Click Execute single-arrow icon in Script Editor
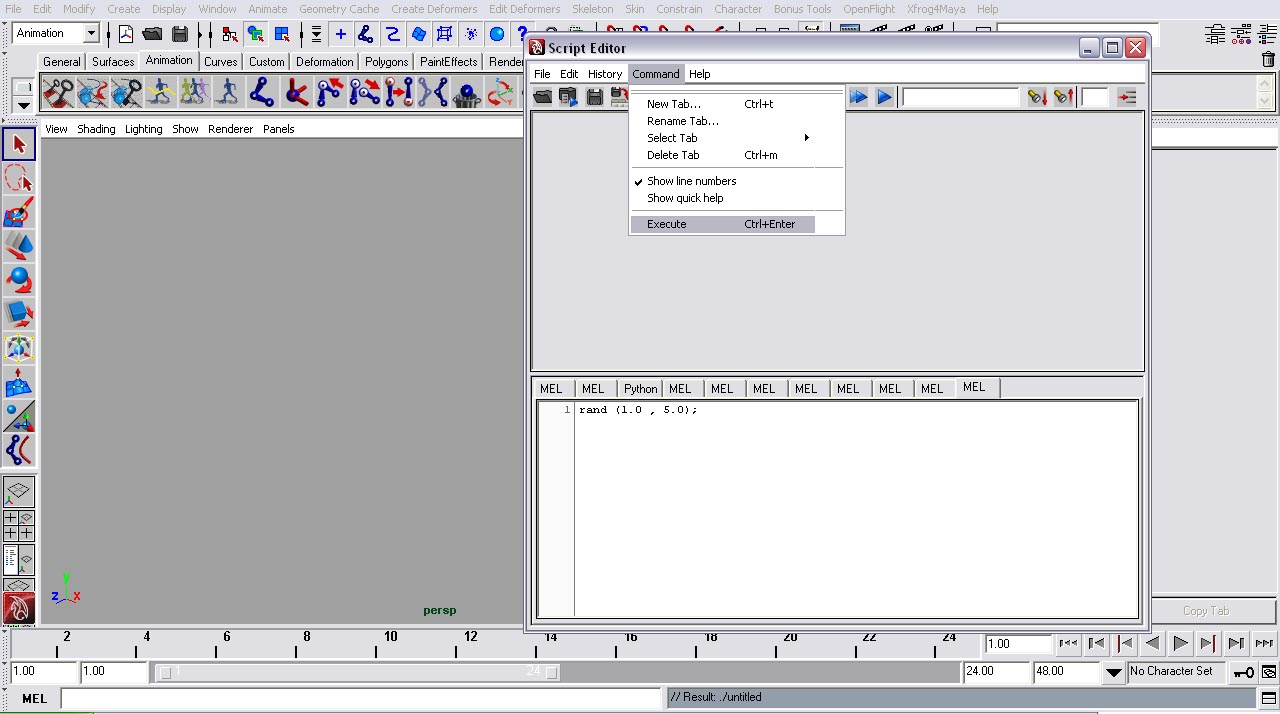This screenshot has height=714, width=1280. coord(884,97)
